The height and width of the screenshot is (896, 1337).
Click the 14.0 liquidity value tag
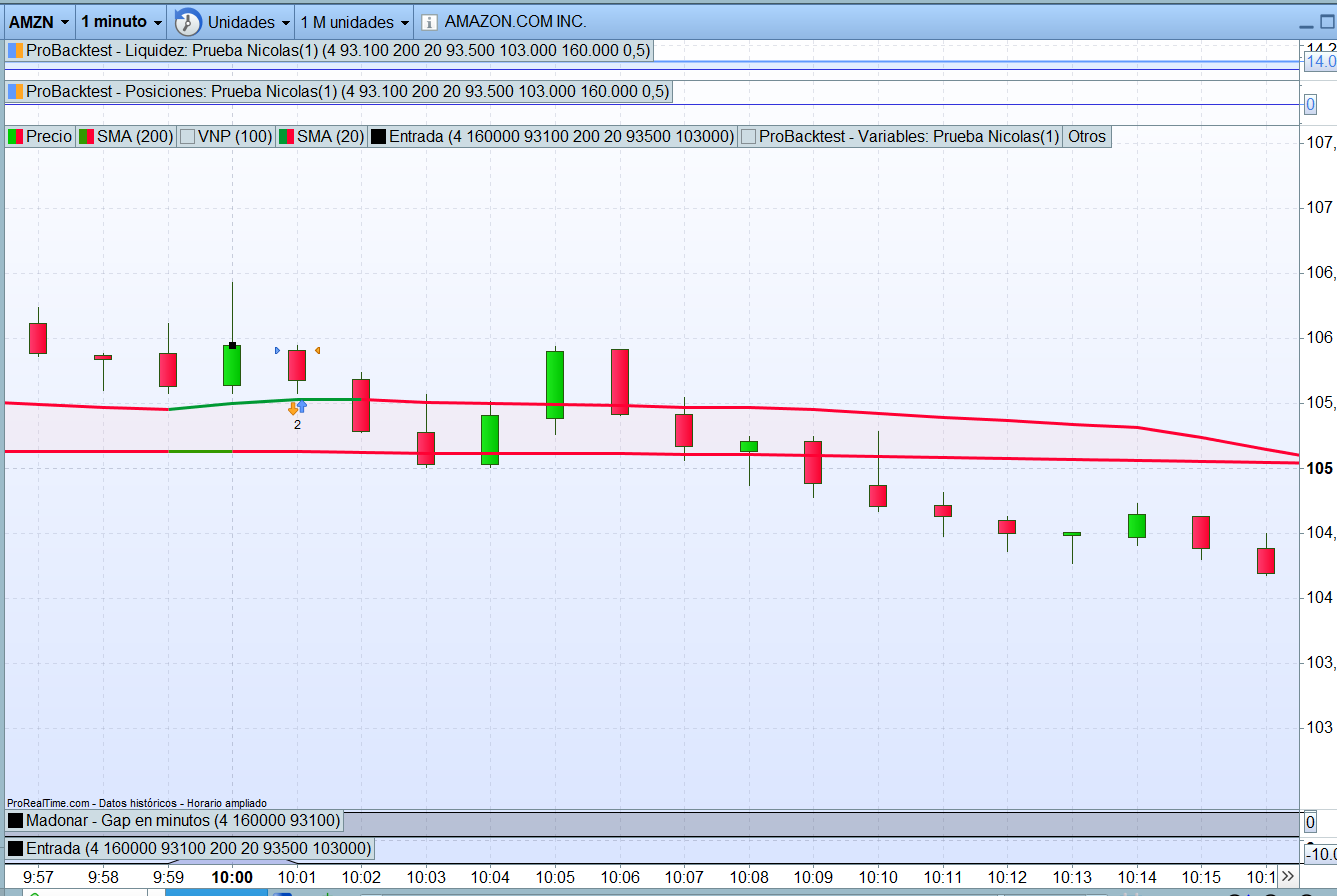coord(1319,62)
